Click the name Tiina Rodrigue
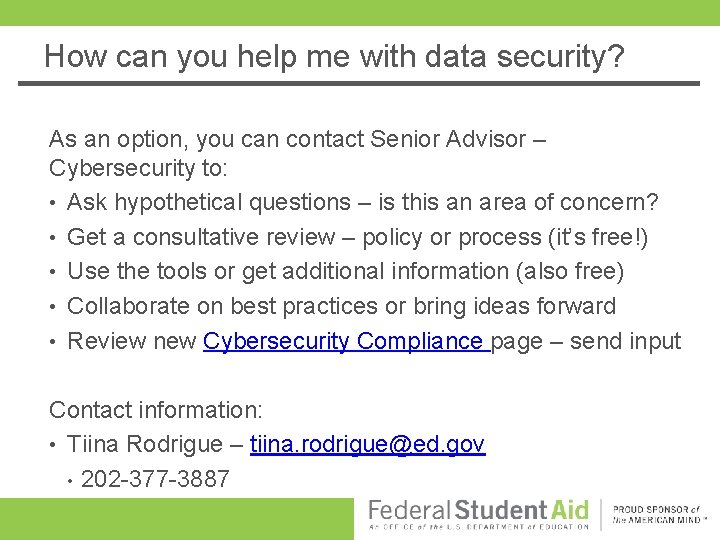720x540 pixels. tap(147, 445)
